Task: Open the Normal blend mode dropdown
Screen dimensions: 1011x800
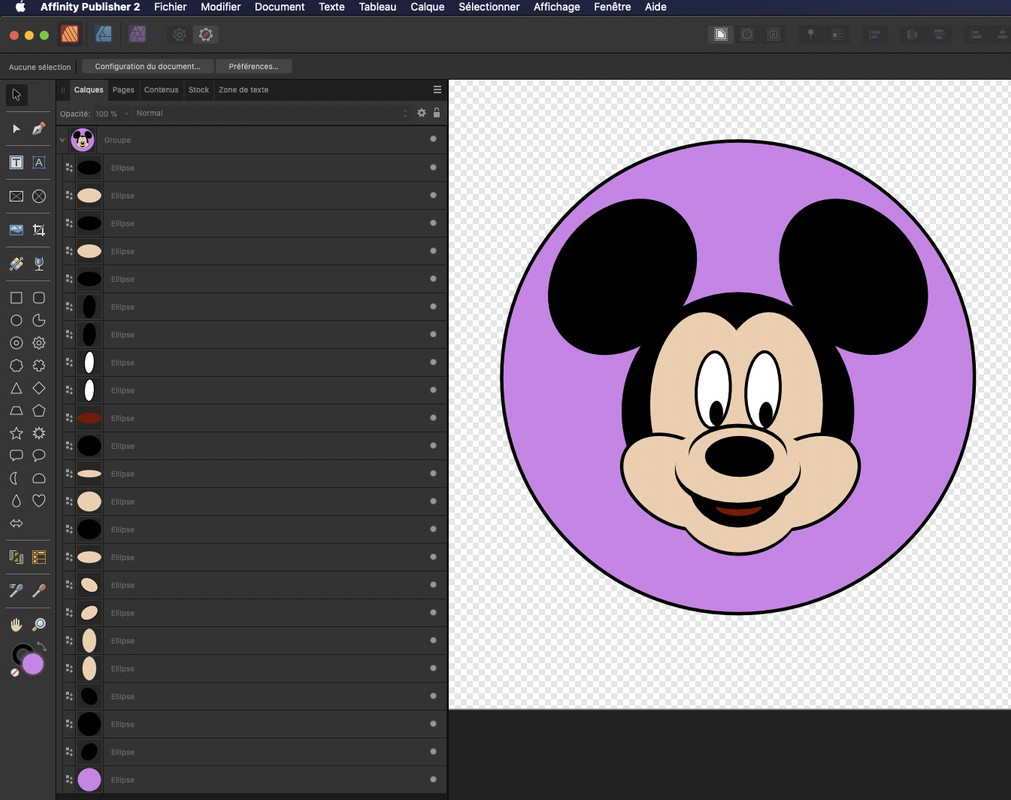Action: 271,113
